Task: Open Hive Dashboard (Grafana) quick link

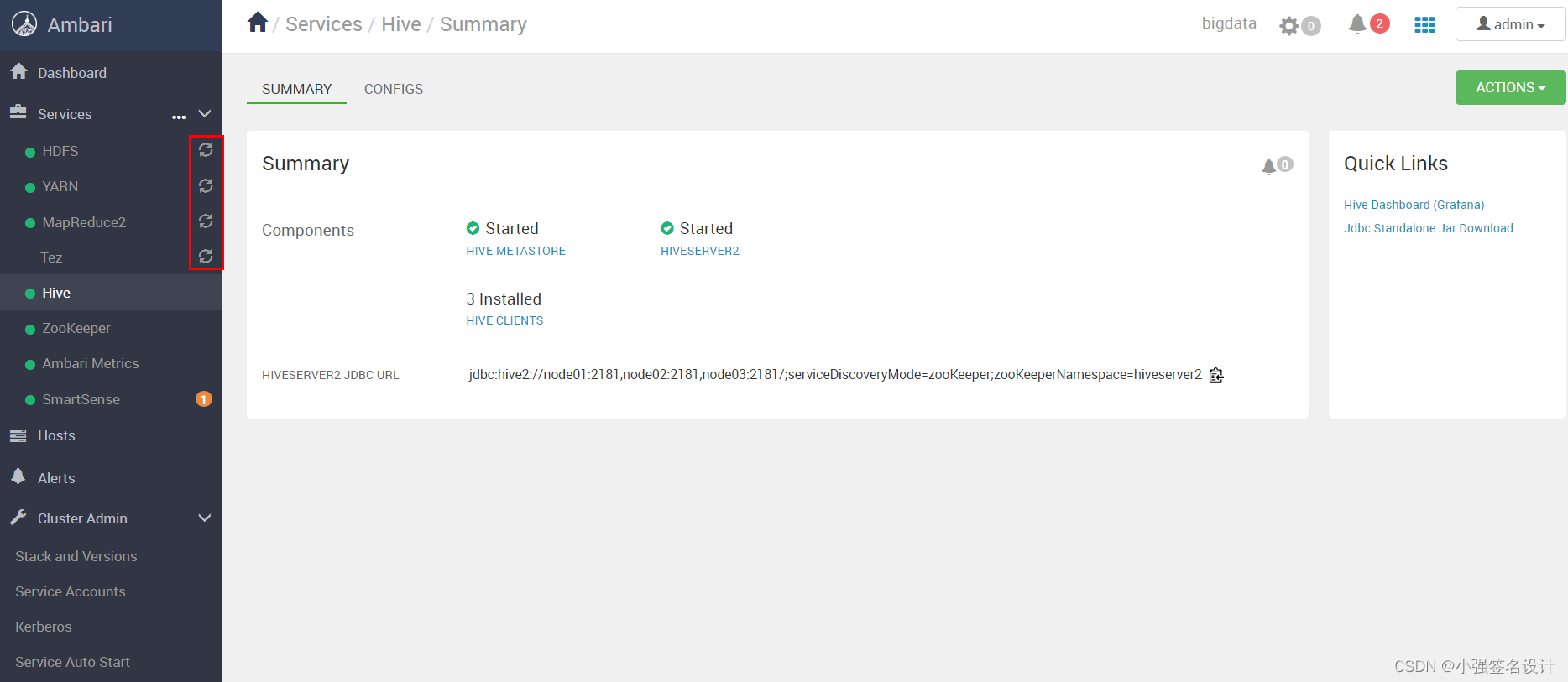Action: pos(1414,205)
